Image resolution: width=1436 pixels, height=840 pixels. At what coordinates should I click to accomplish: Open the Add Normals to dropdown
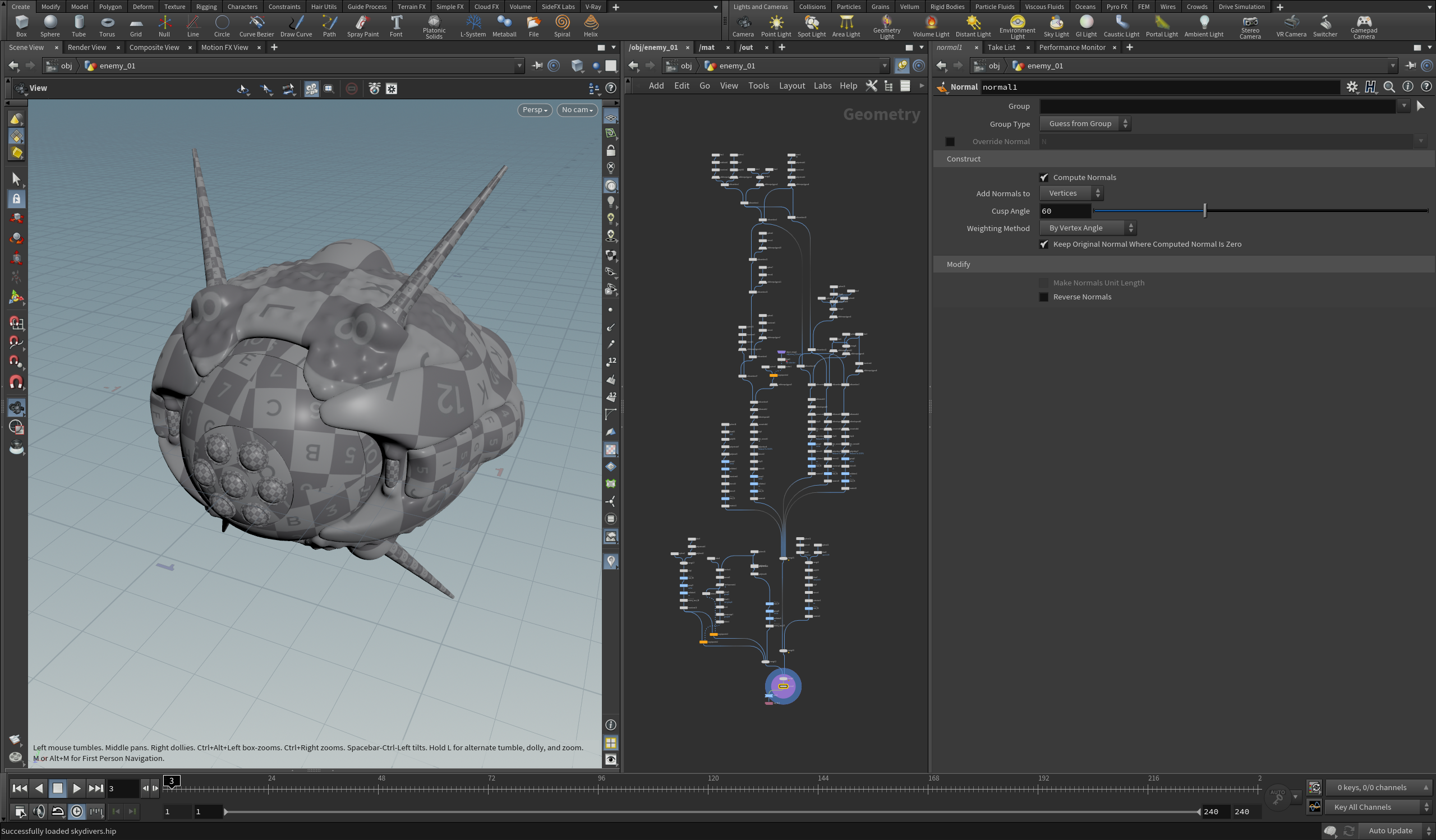(1071, 193)
